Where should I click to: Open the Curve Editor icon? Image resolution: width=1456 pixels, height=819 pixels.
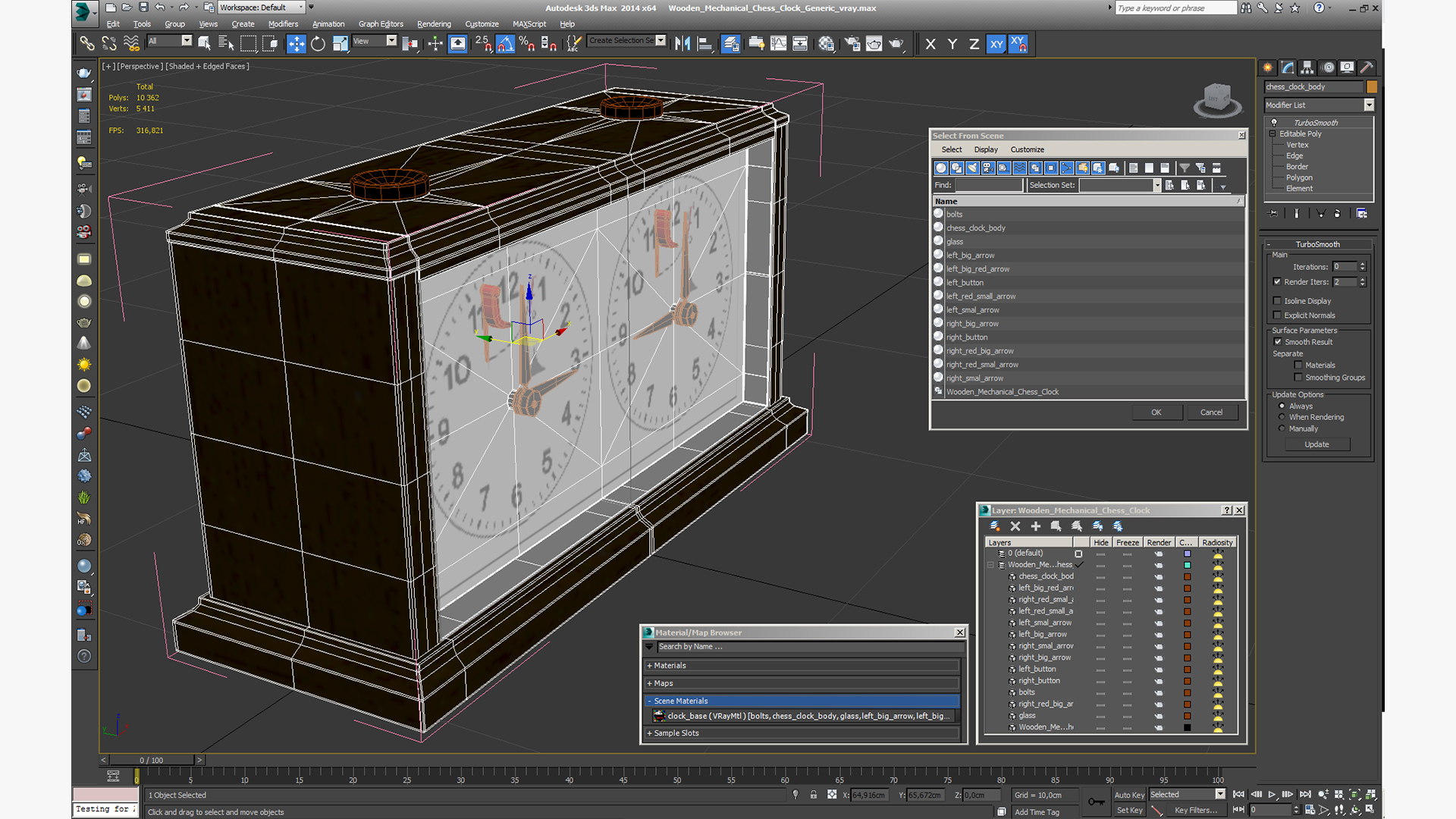778,44
